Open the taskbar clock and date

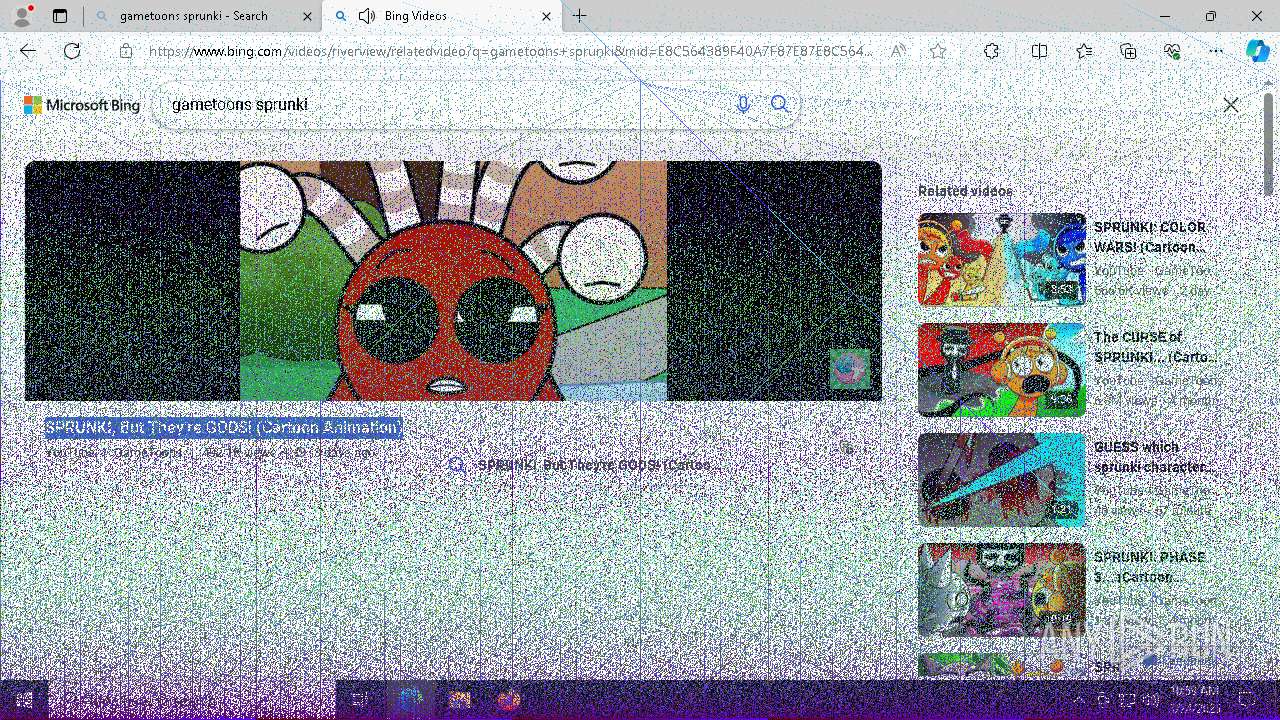(1192, 700)
